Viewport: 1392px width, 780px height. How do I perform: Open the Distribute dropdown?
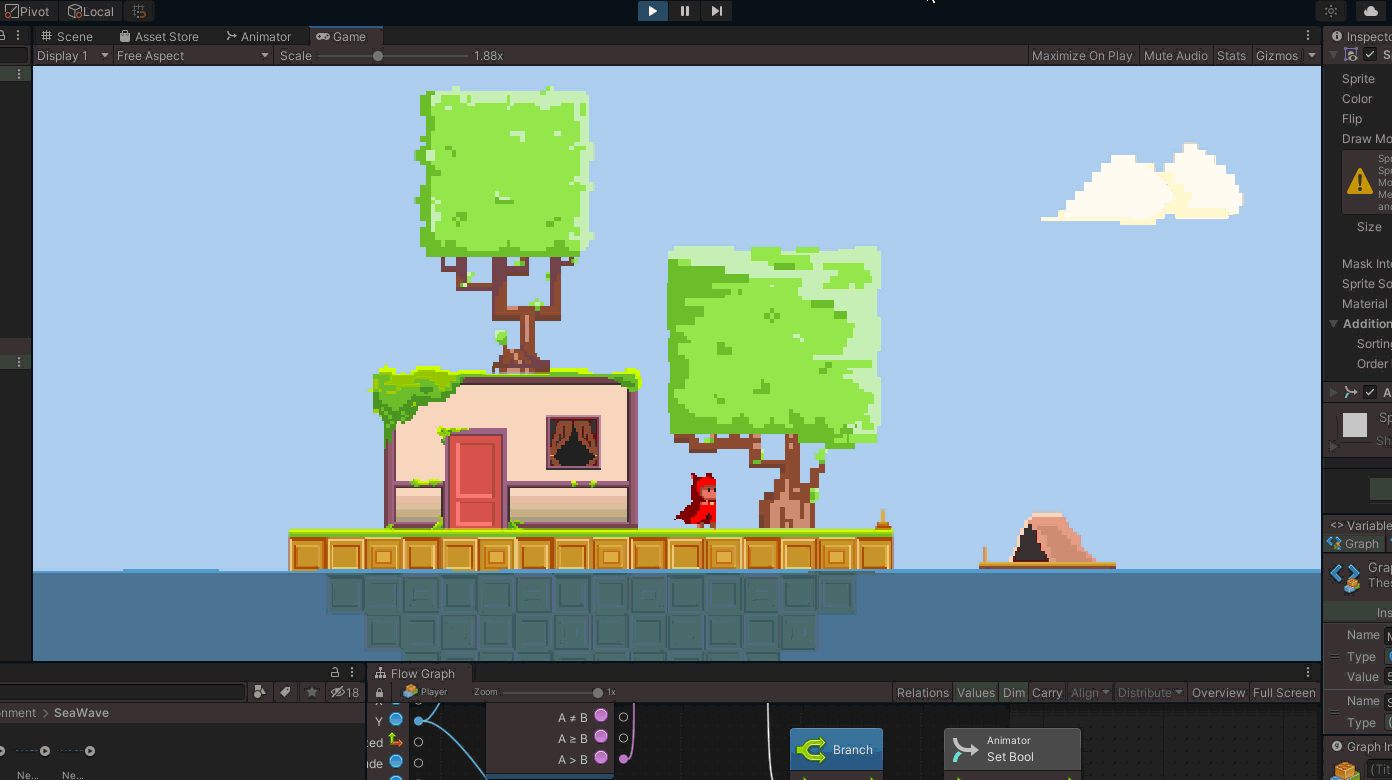1150,692
